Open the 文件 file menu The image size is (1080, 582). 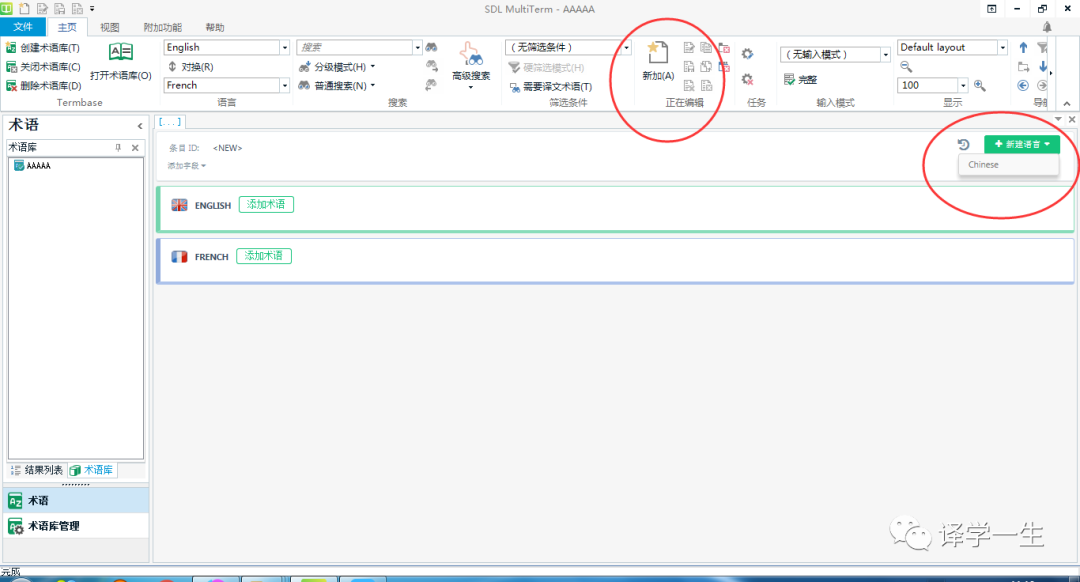pos(23,27)
